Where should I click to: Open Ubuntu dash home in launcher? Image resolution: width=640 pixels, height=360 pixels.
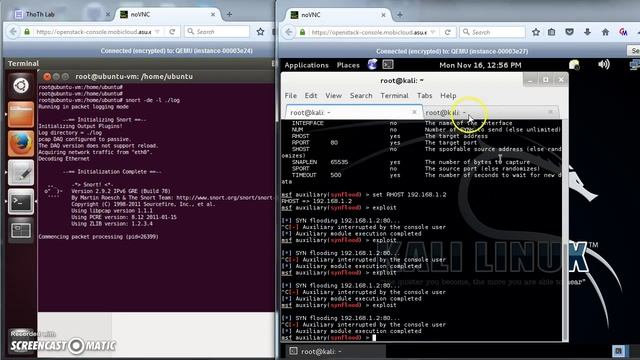[x=21, y=86]
